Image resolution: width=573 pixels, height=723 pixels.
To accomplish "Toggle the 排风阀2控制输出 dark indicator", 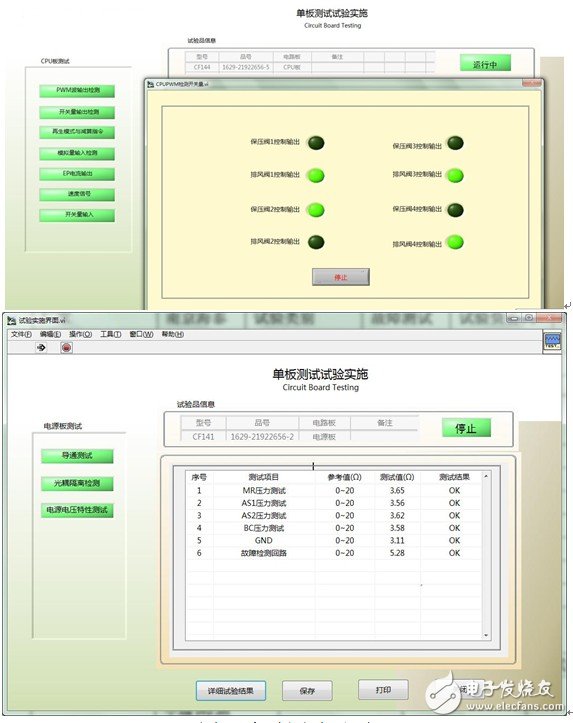I will click(x=316, y=242).
